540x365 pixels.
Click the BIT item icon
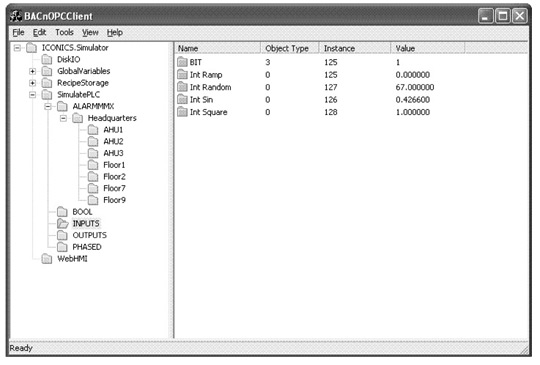tap(182, 62)
